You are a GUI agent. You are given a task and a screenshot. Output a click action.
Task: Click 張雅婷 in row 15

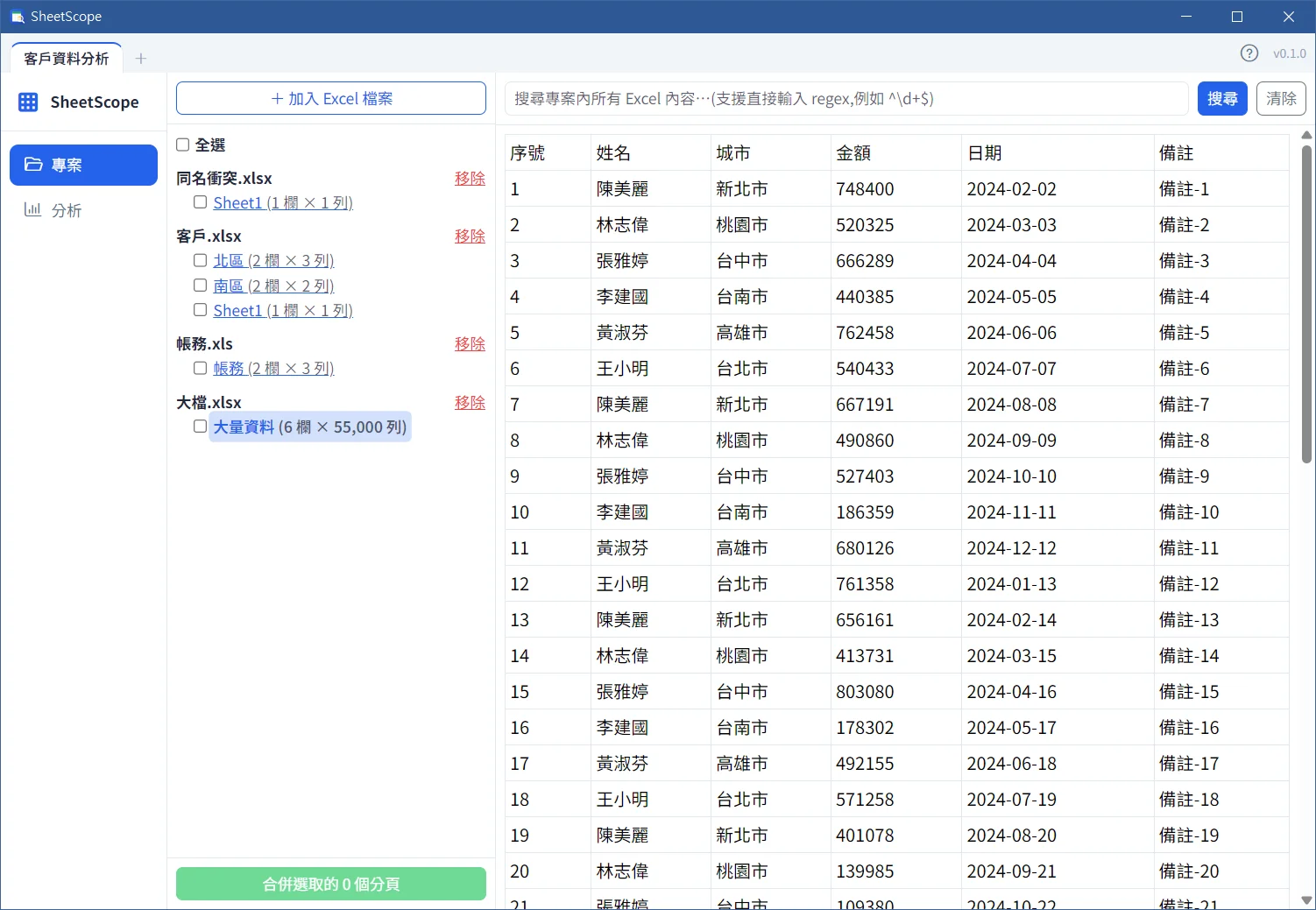650,691
